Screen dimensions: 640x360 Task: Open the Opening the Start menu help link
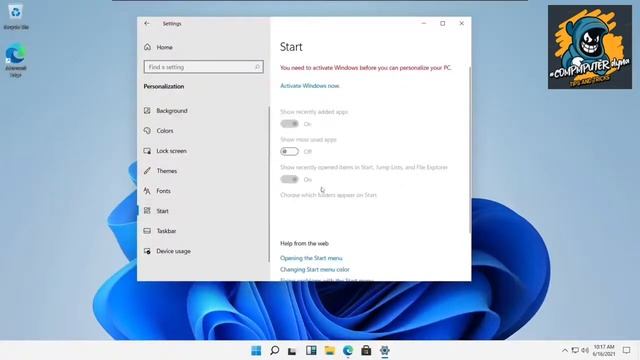pos(311,258)
